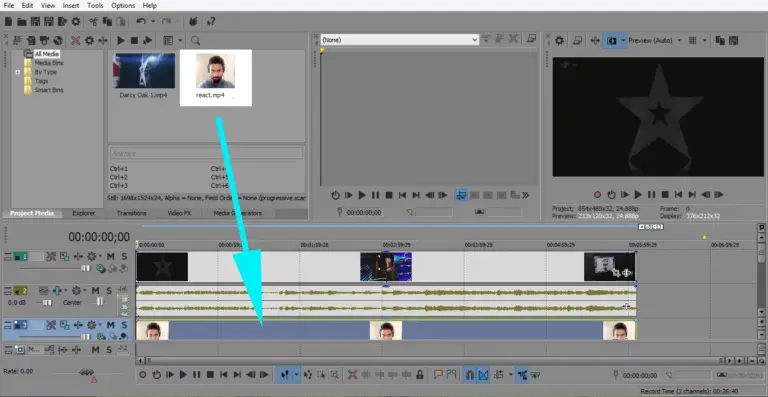Click the Record button in timeline transport

(143, 375)
